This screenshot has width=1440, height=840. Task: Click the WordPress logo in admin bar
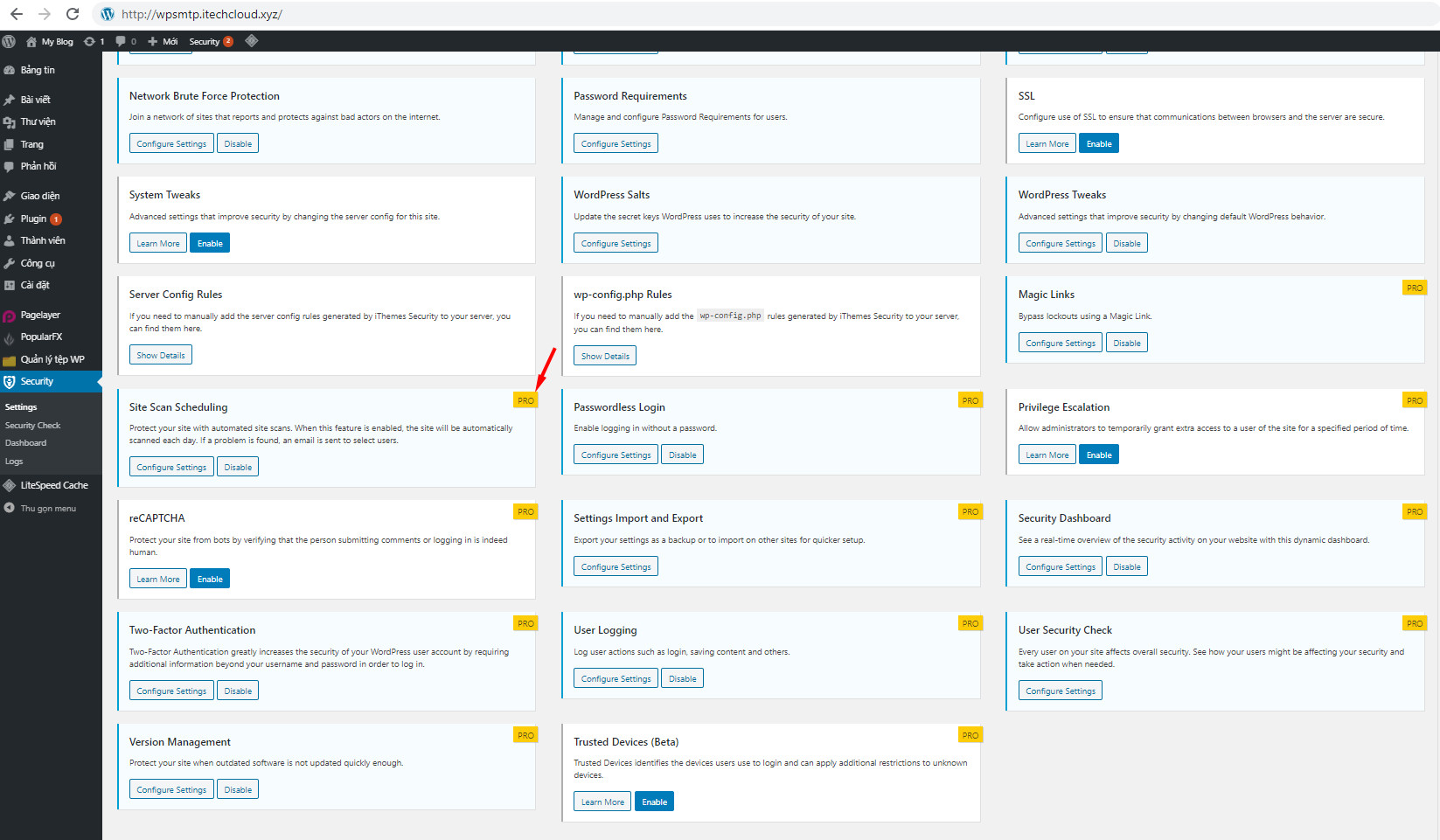9,41
